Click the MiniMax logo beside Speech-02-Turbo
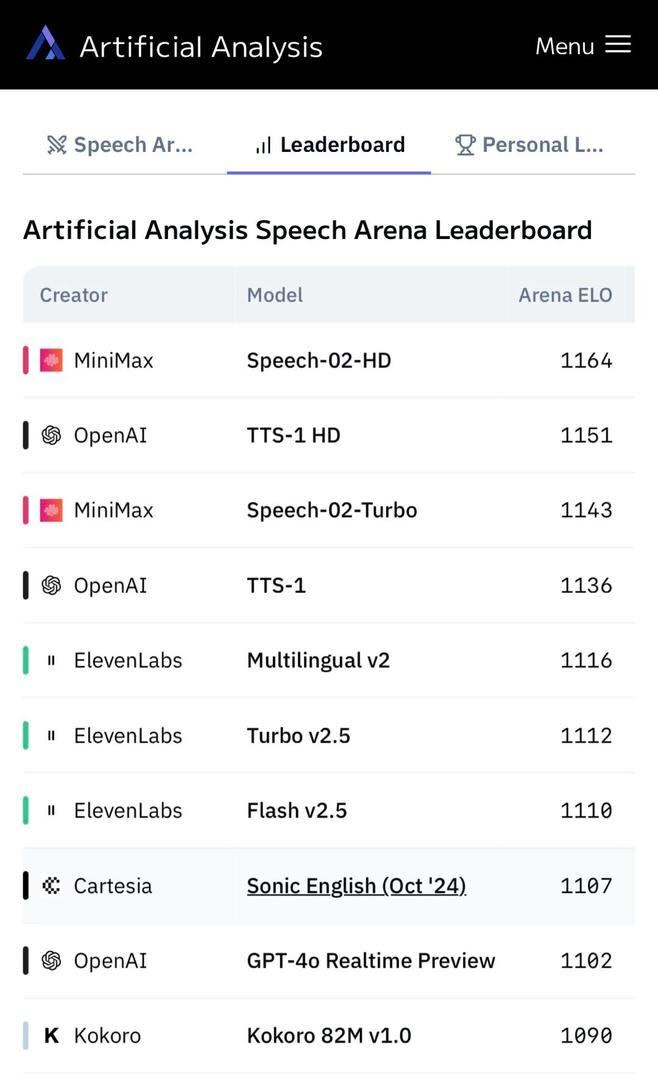The height and width of the screenshot is (1080, 658). (x=51, y=510)
